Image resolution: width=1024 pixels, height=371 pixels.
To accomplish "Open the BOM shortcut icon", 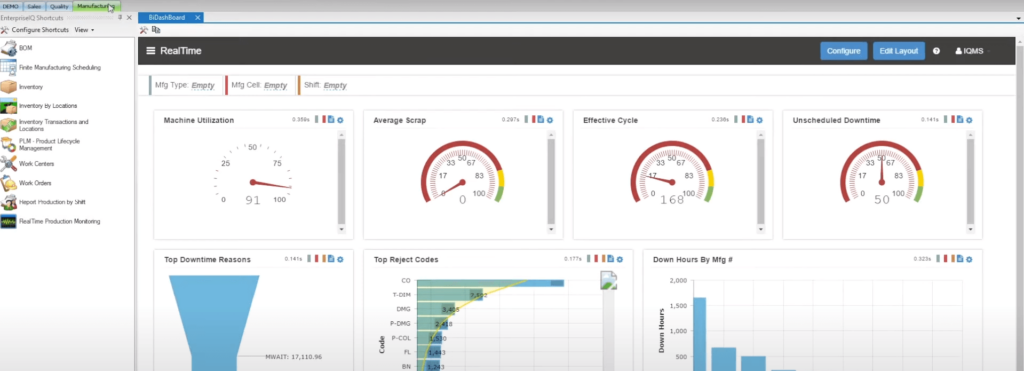I will pos(8,48).
